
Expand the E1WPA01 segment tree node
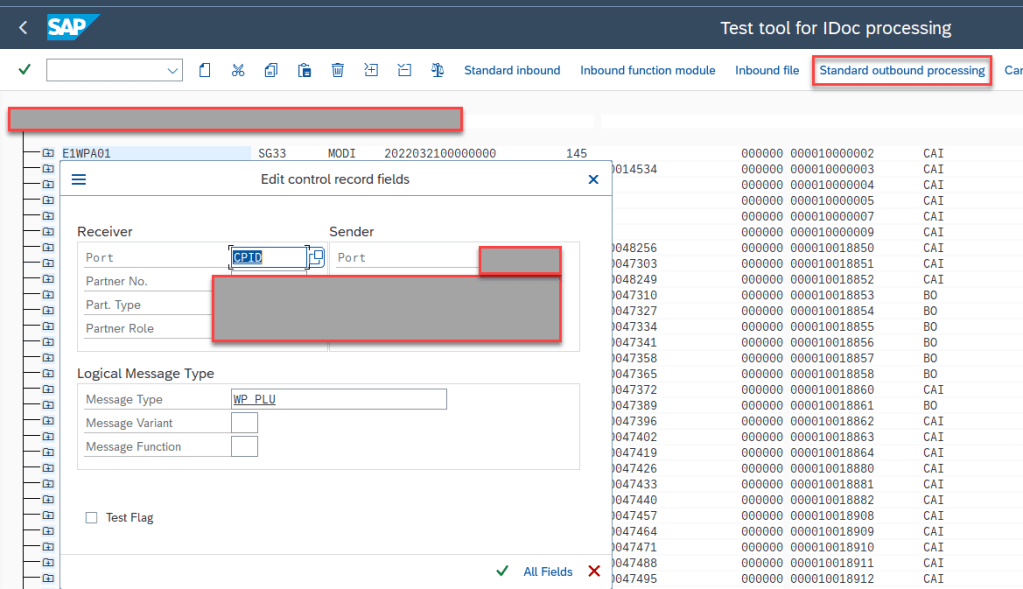click(x=48, y=153)
